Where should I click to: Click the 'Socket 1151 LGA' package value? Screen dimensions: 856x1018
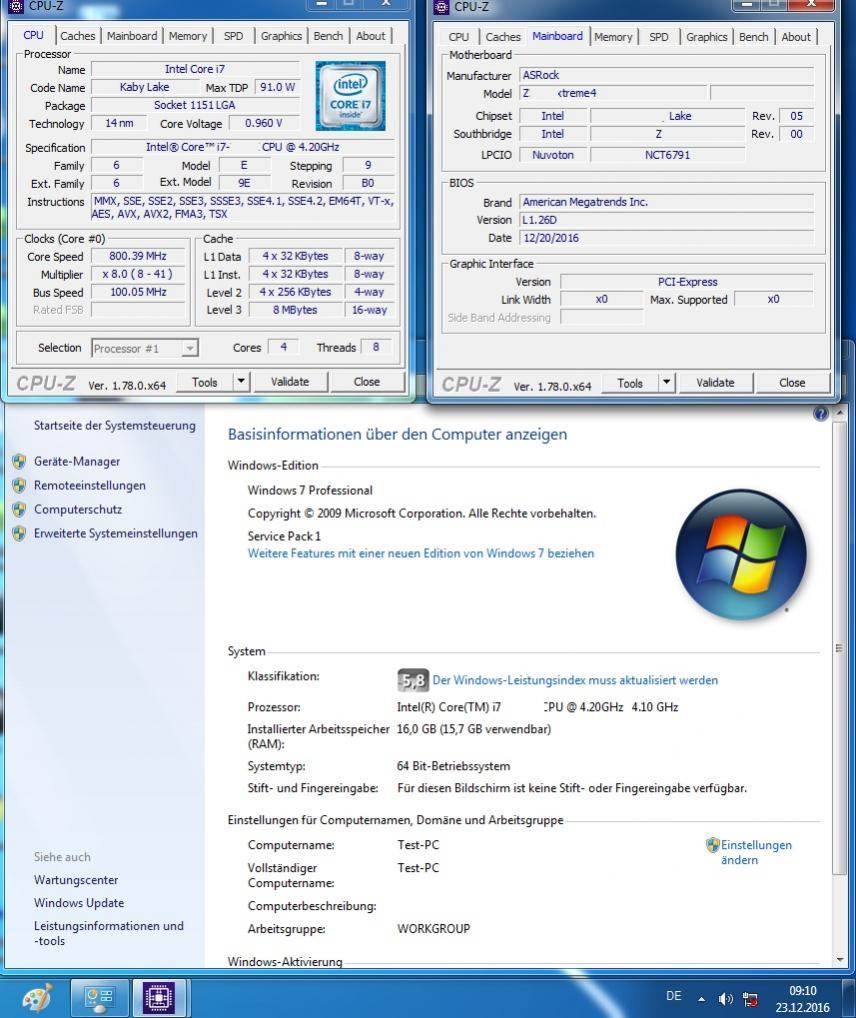195,105
